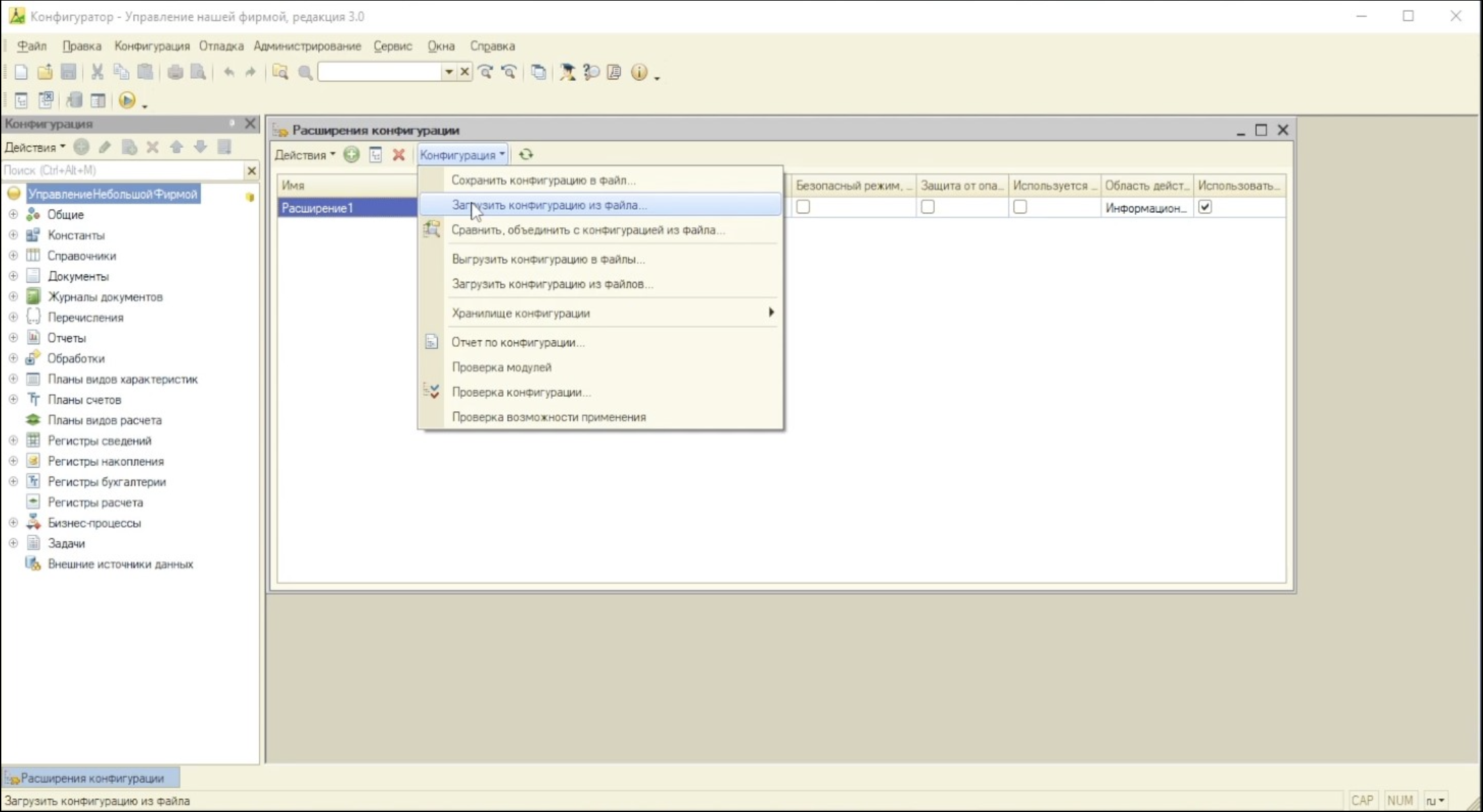The image size is (1483, 812).
Task: Toggle Защита от опасных действий checkbox
Action: [928, 207]
